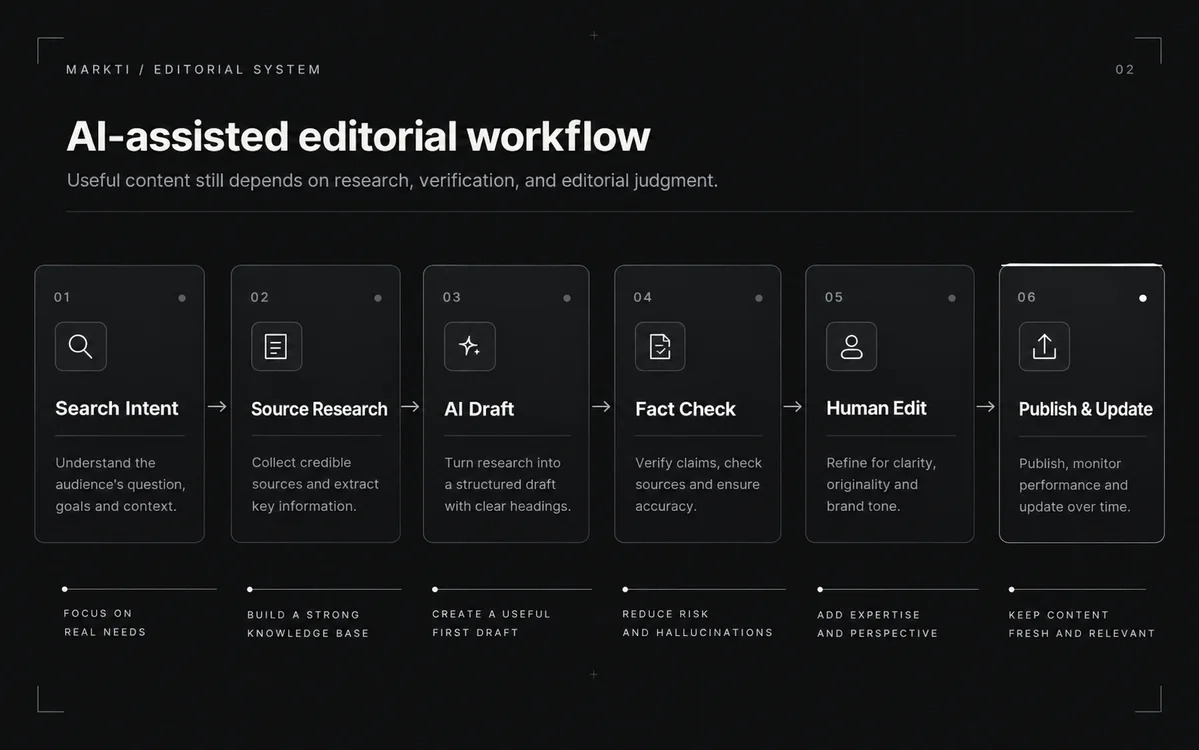Click the 'ADD EXPERTISE AND PERSPECTIVE' caption
This screenshot has height=750, width=1199.
pyautogui.click(x=877, y=624)
